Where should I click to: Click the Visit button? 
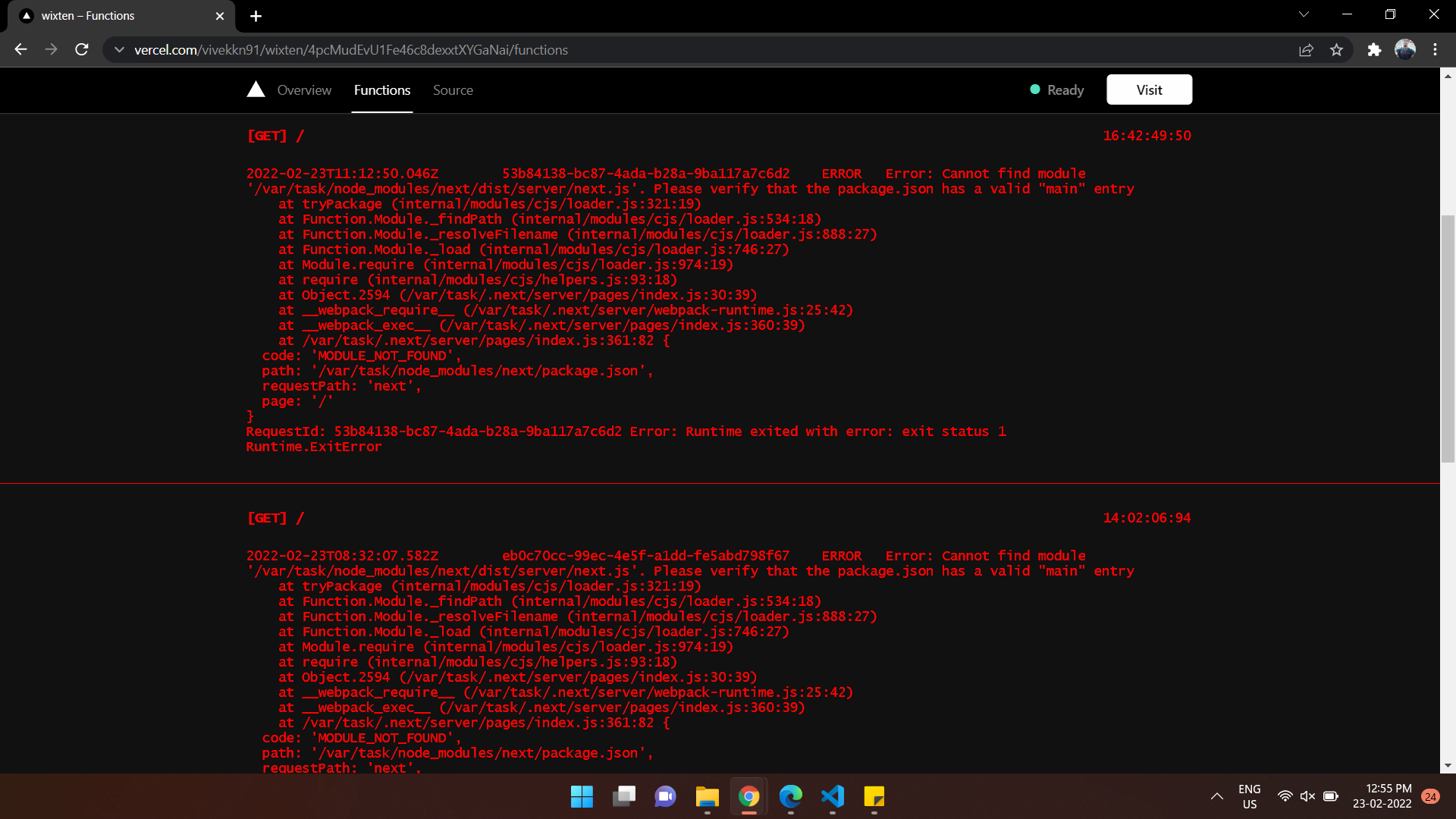point(1149,89)
